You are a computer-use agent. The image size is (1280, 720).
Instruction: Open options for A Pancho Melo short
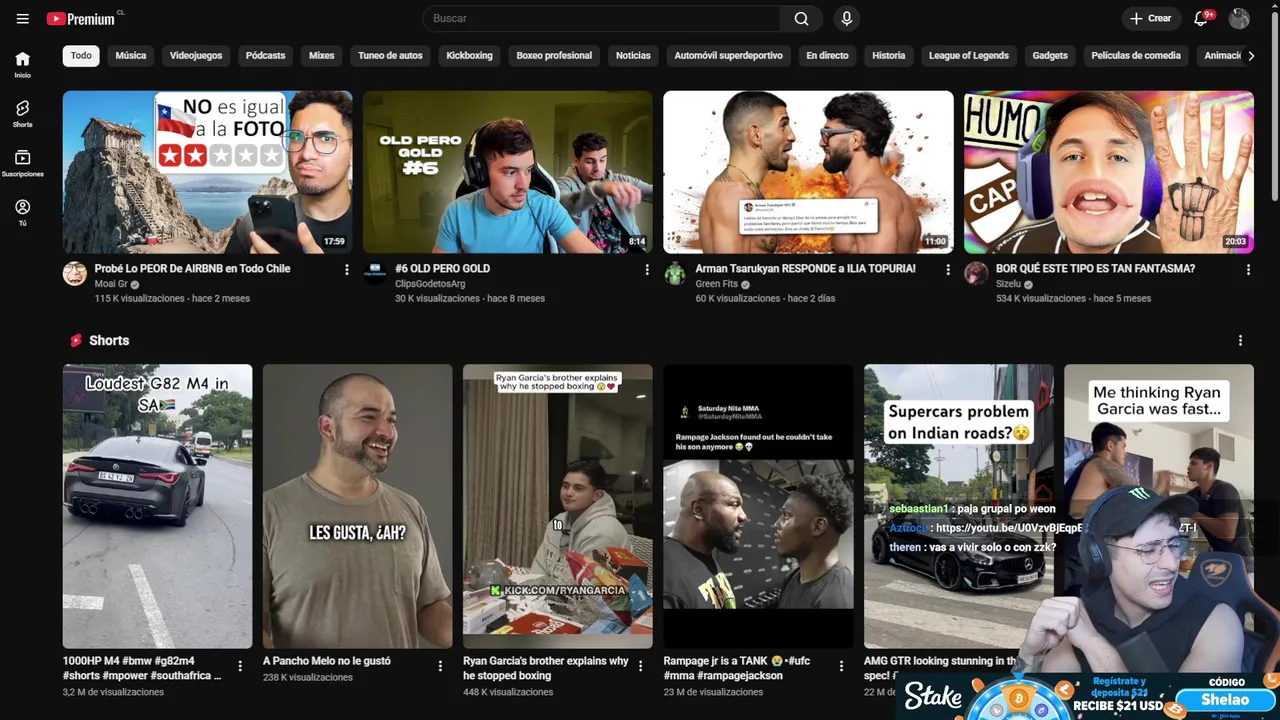click(440, 666)
